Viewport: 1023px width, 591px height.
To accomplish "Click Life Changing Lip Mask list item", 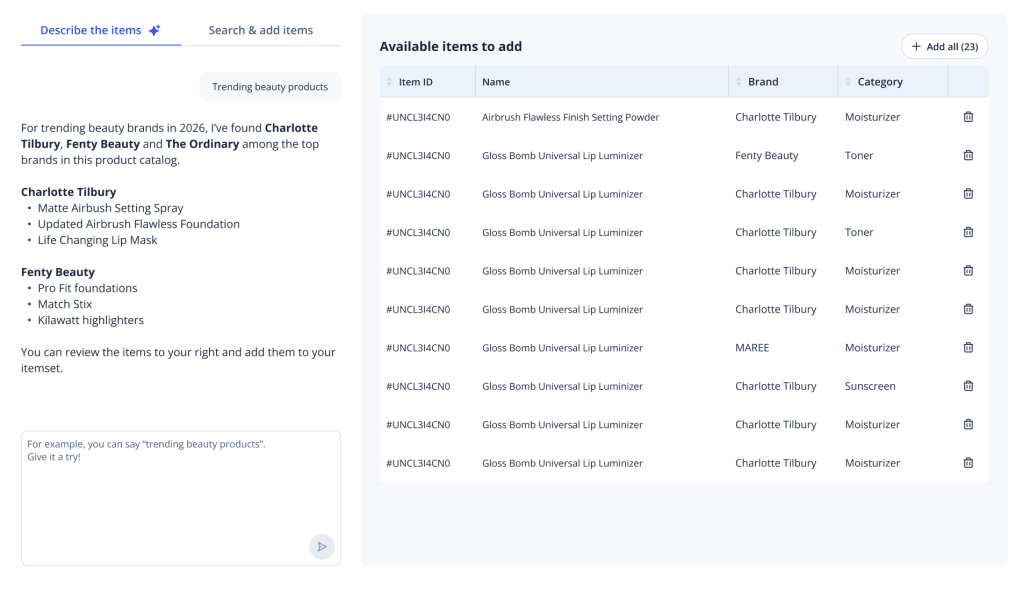I will click(x=97, y=240).
